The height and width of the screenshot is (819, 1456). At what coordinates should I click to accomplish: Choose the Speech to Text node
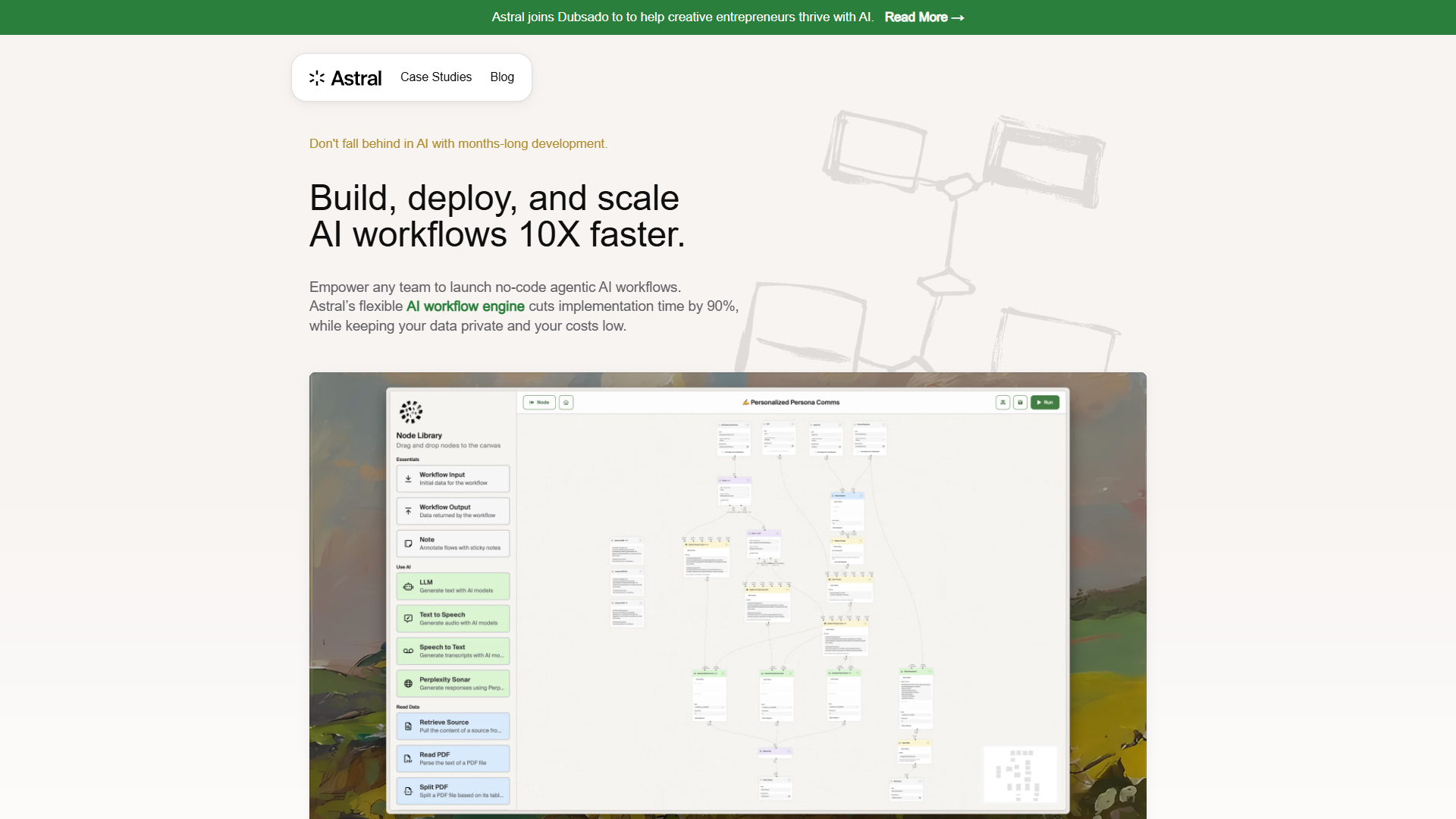[453, 651]
